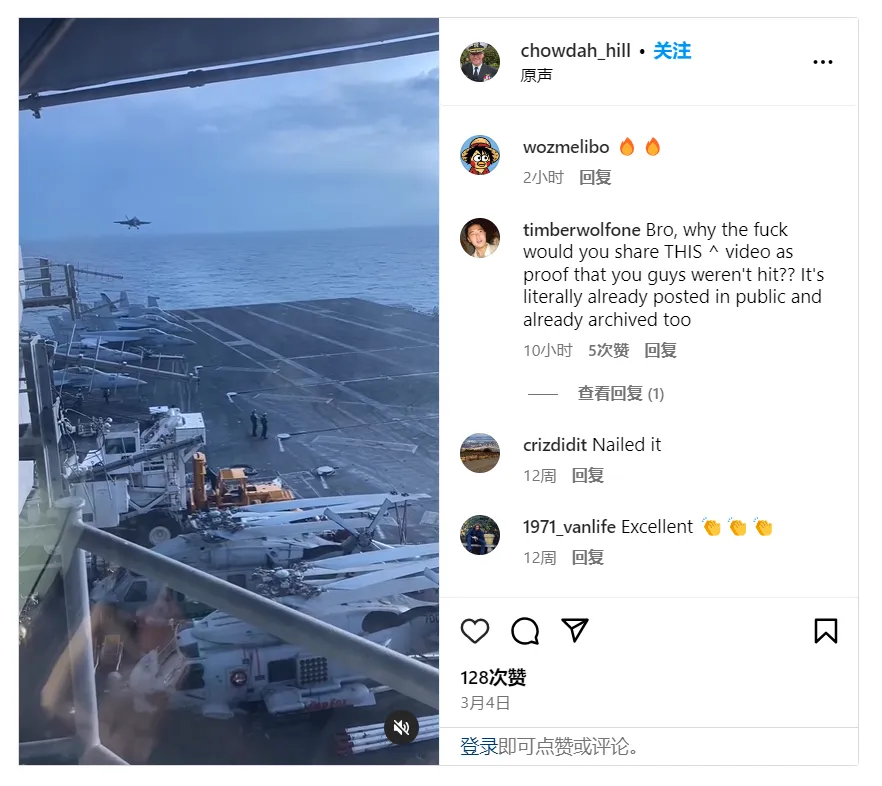This screenshot has width=882, height=786.
Task: Open the 128次赞 likes list
Action: pyautogui.click(x=493, y=677)
